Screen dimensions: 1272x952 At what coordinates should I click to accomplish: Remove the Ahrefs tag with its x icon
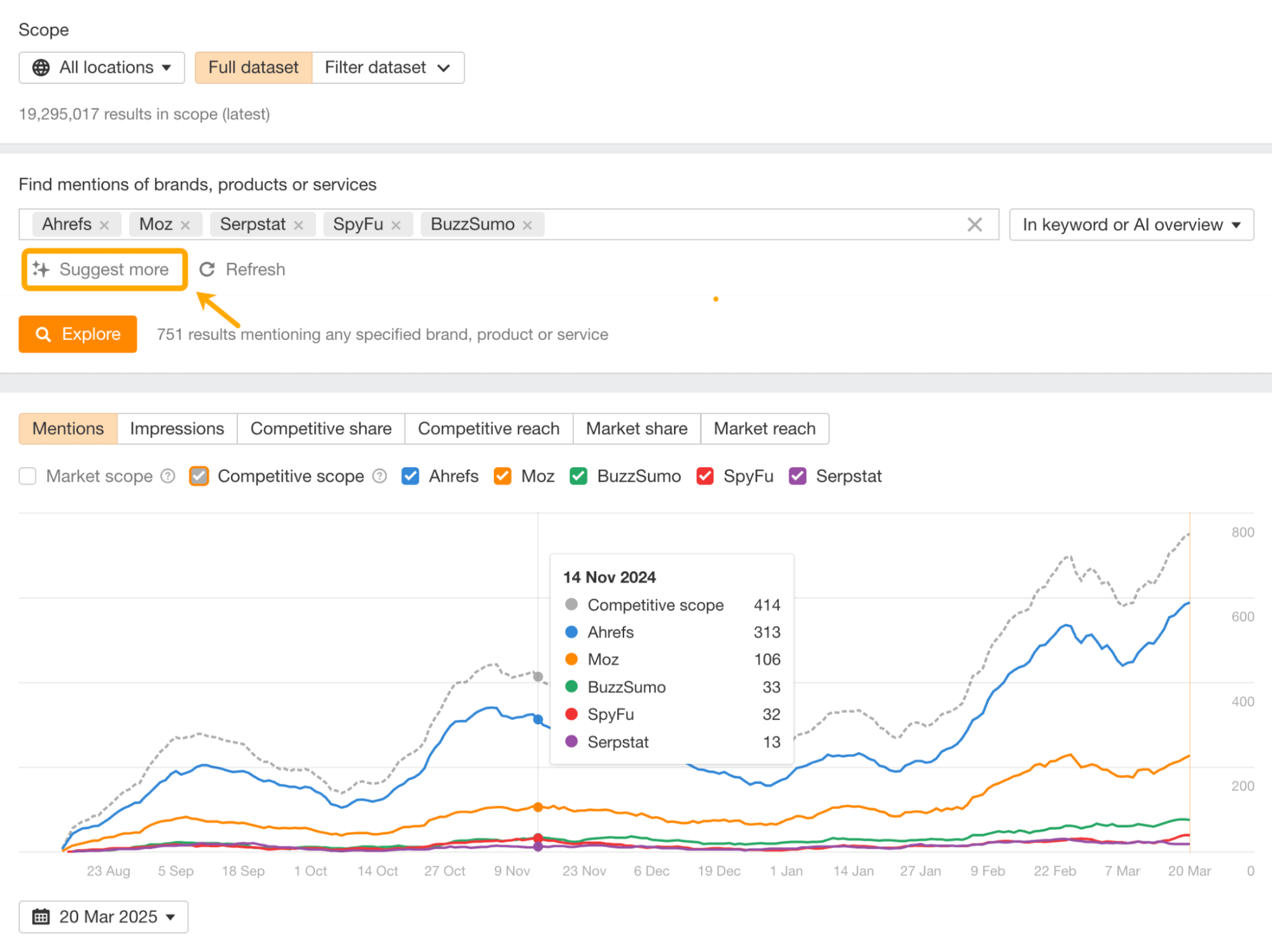[104, 225]
